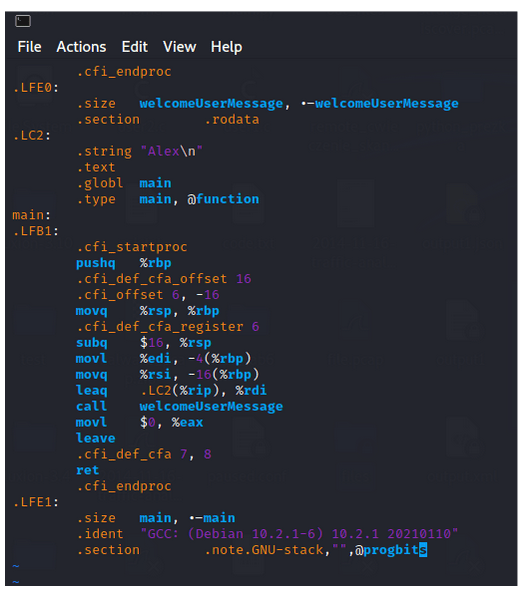Click the subq $16, %rsp instruction

click(144, 343)
